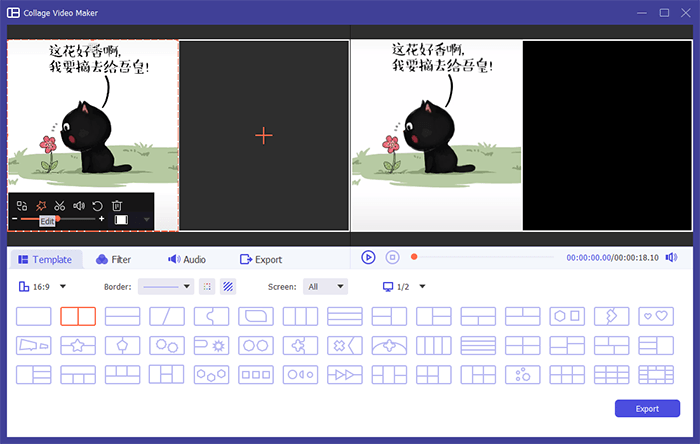Switch to the Audio tab

click(187, 259)
